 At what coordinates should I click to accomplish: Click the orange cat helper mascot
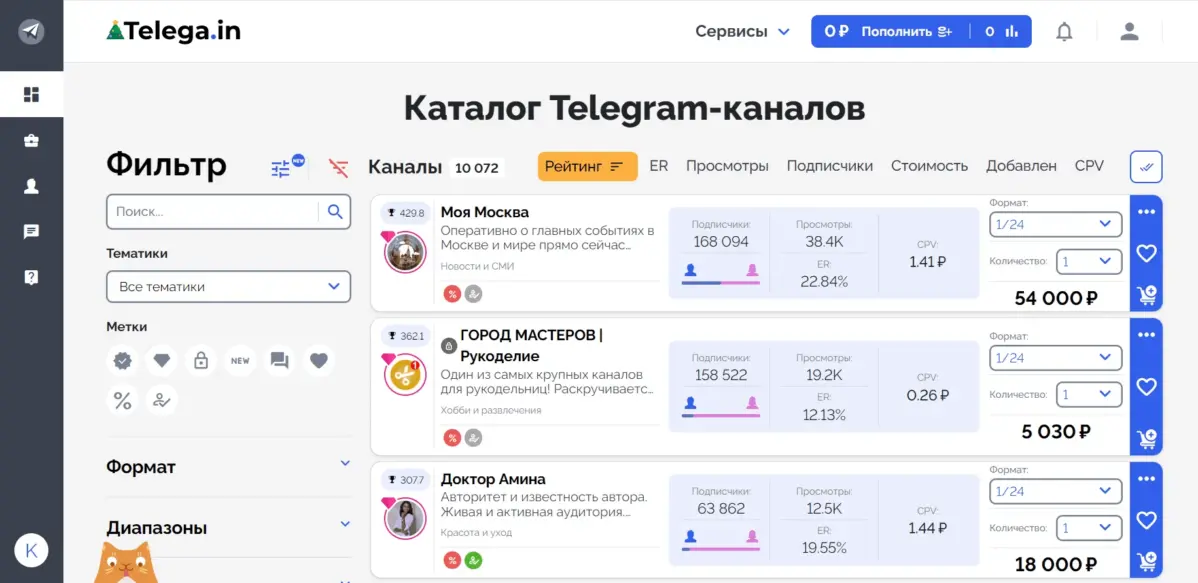pyautogui.click(x=126, y=564)
